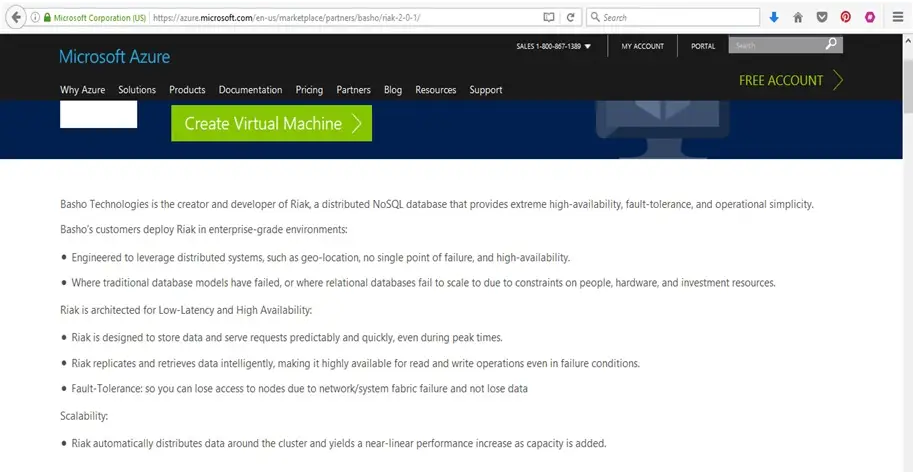Open the Pricing menu item
The width and height of the screenshot is (913, 472).
(309, 90)
